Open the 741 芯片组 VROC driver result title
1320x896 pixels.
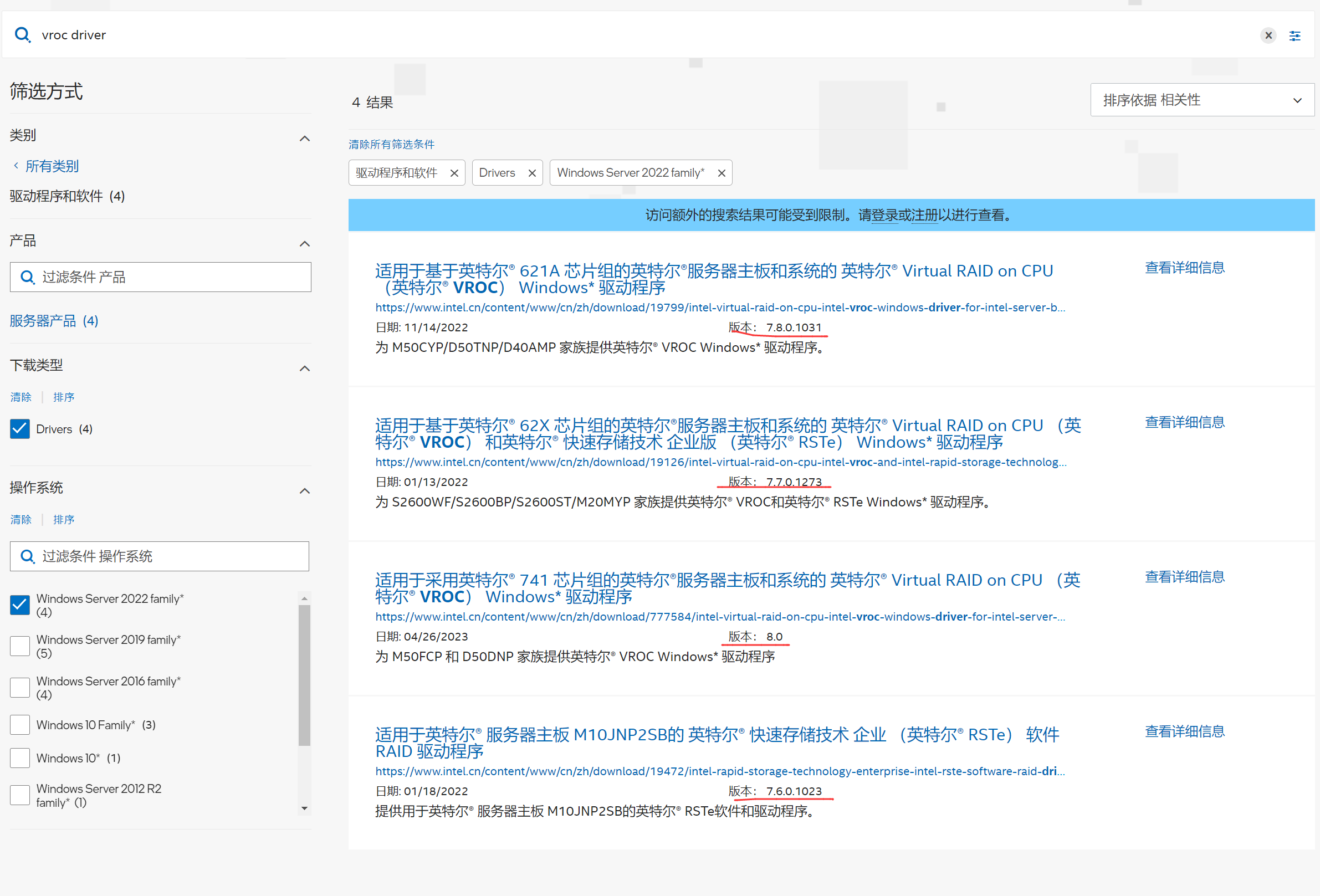728,588
